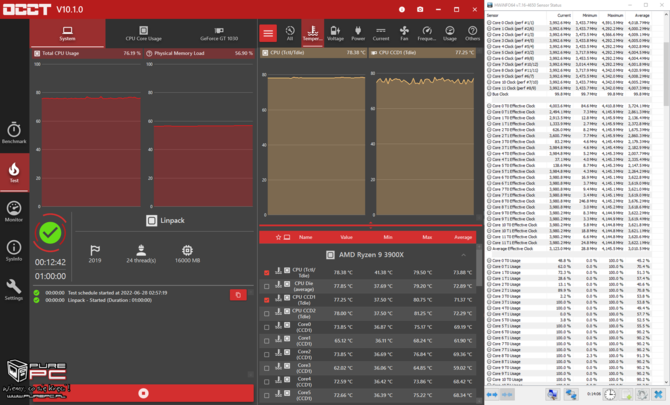Click the HWiNFO Maximum column header

616,15
